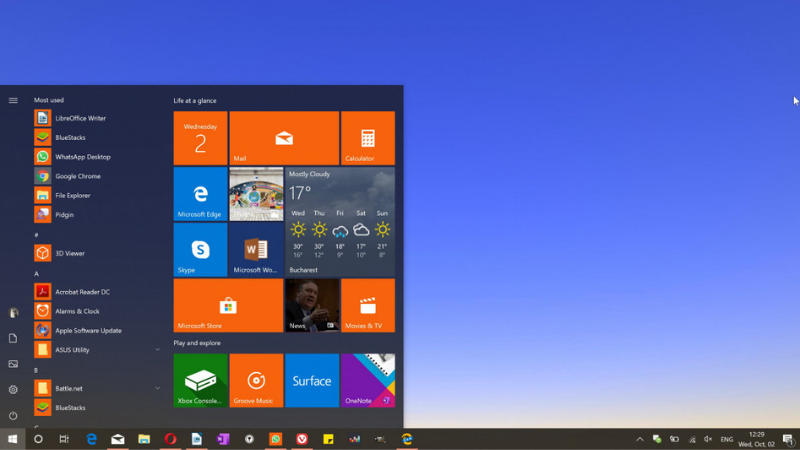Click the B letter header in app list
The height and width of the screenshot is (450, 800).
point(36,370)
